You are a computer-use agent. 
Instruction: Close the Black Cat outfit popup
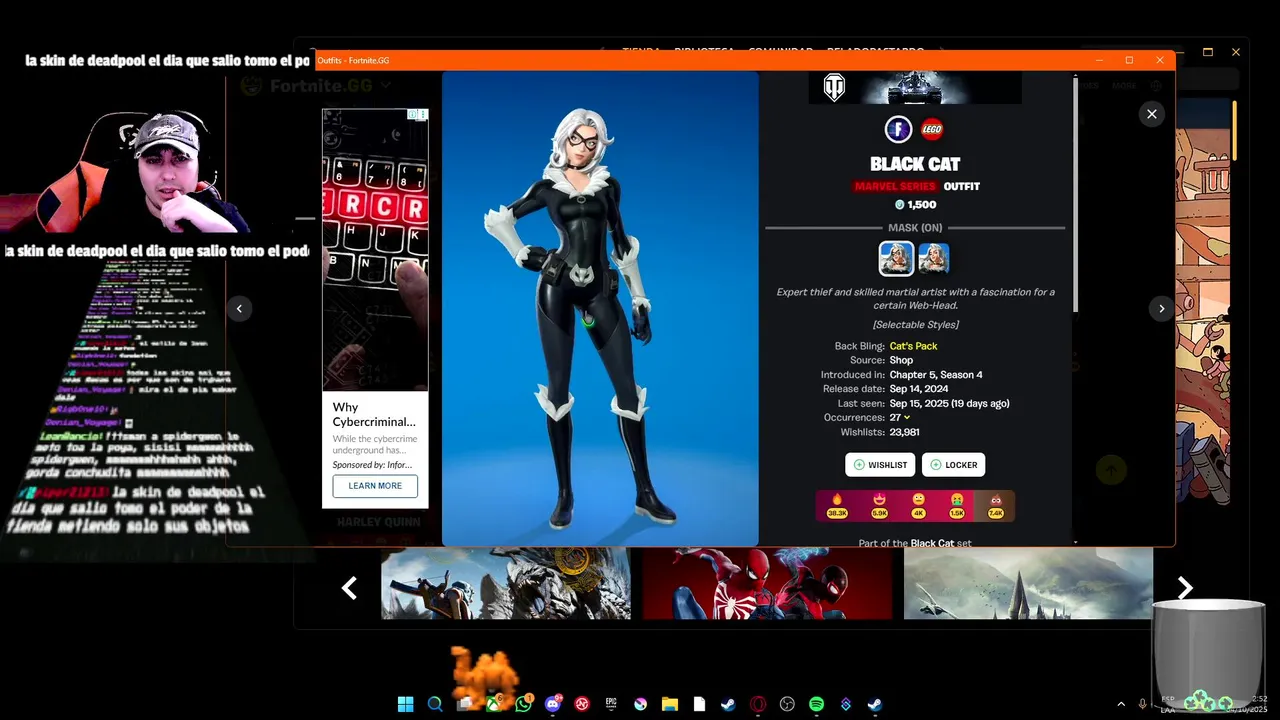pos(1151,114)
